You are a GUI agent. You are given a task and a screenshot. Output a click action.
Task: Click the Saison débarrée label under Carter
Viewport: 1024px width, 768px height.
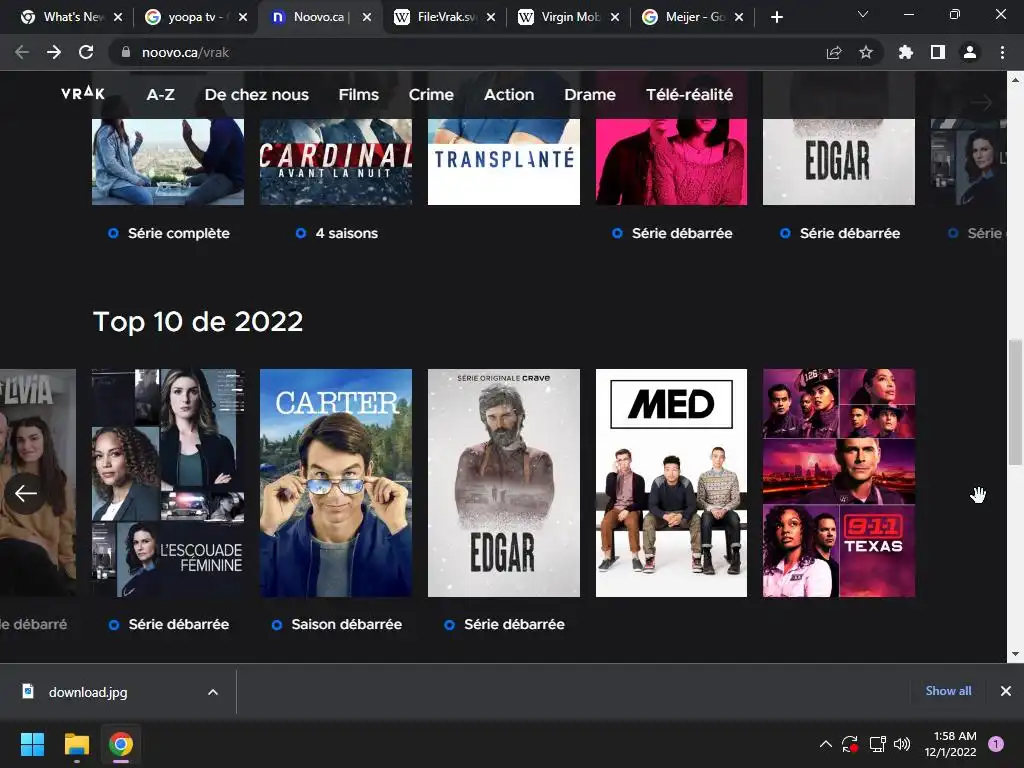point(347,624)
